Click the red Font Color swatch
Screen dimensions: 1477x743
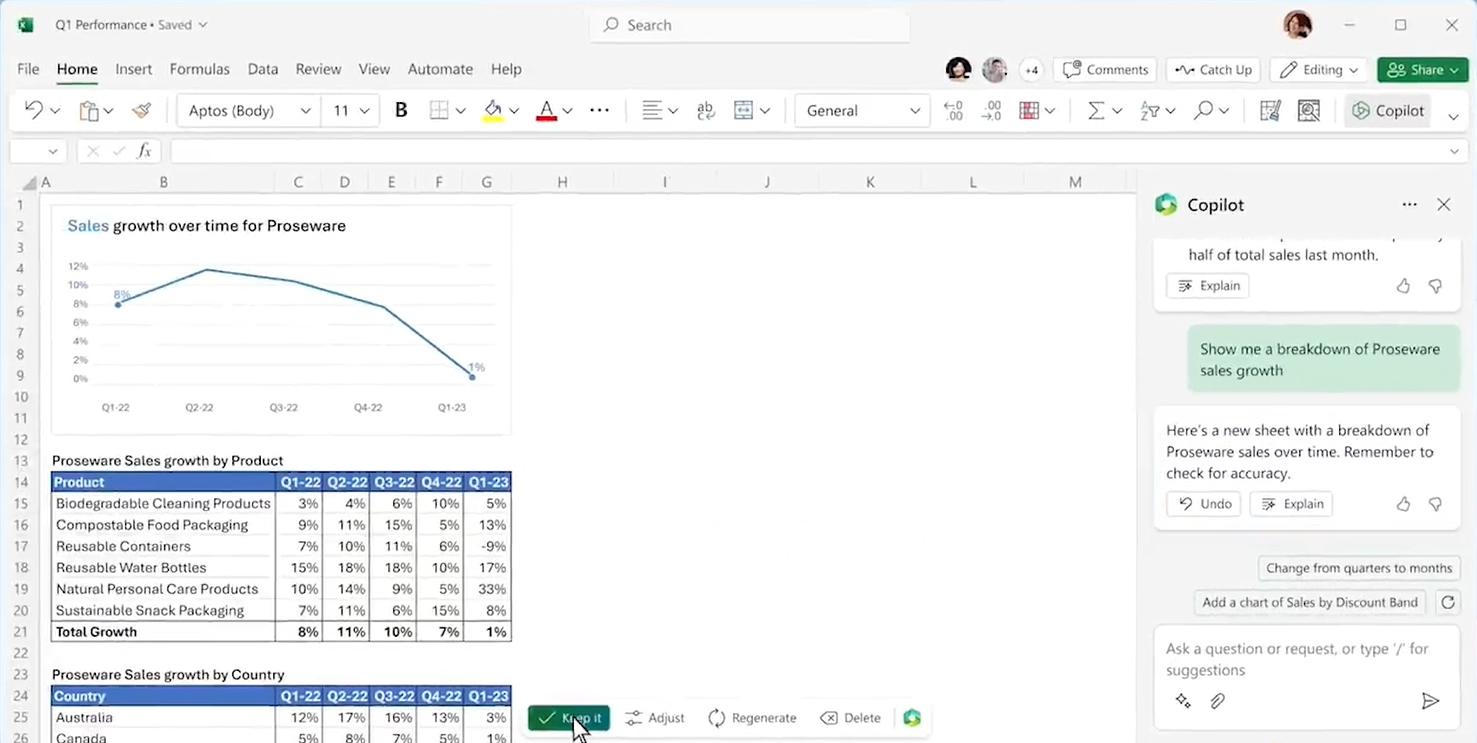coord(548,110)
